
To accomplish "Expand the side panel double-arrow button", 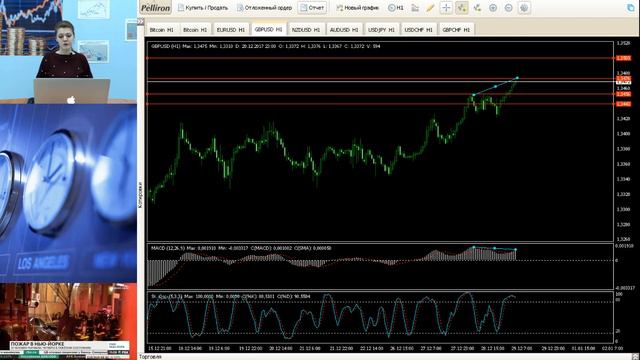I will (x=141, y=21).
